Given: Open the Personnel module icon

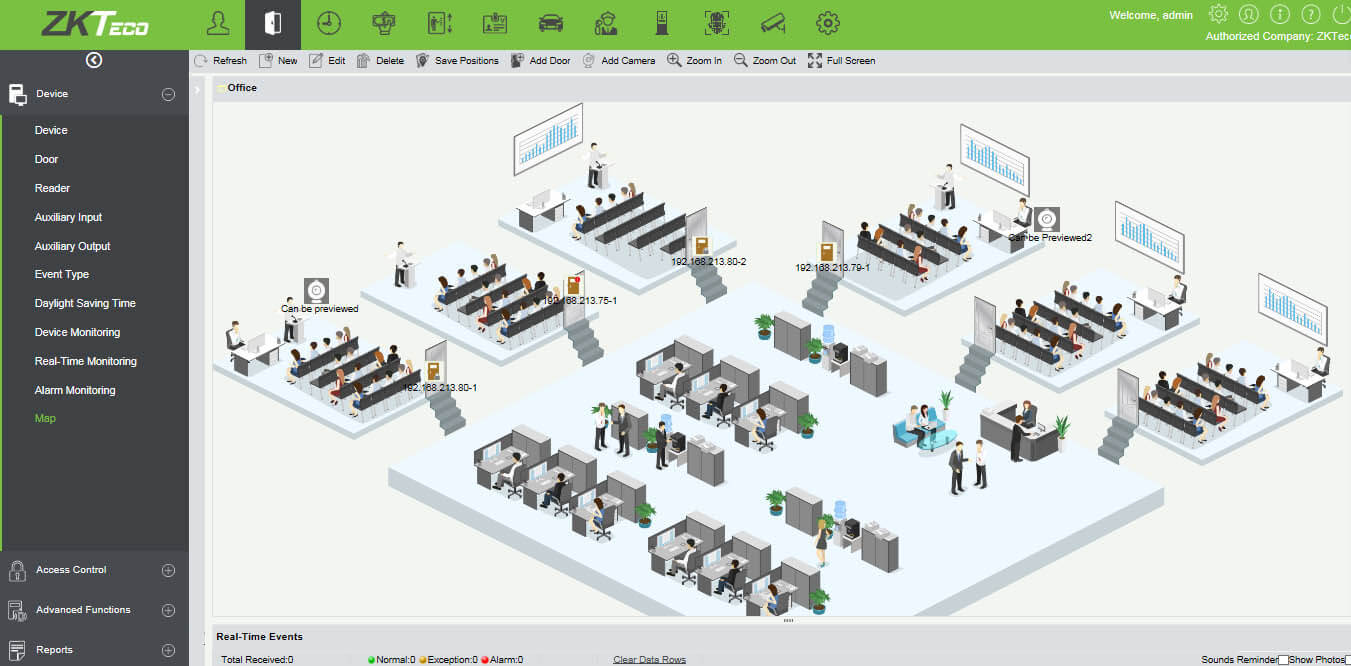Looking at the screenshot, I should point(218,22).
